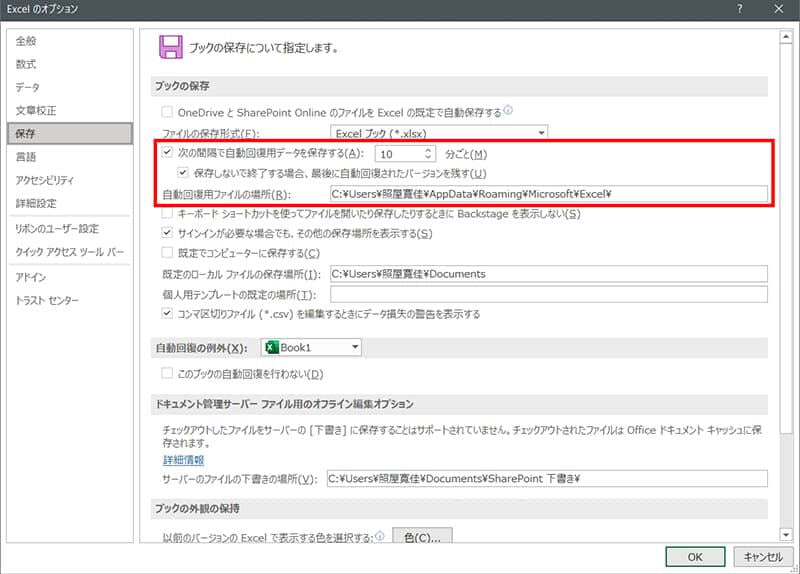Toggle keep last autorecovered version checkbox
This screenshot has width=800, height=574.
pos(183,172)
